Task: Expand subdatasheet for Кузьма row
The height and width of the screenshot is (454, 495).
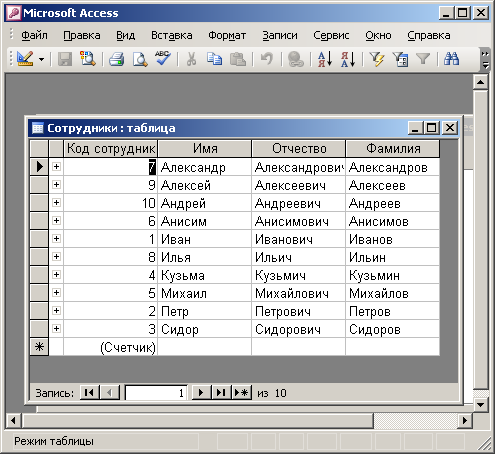Action: [56, 274]
